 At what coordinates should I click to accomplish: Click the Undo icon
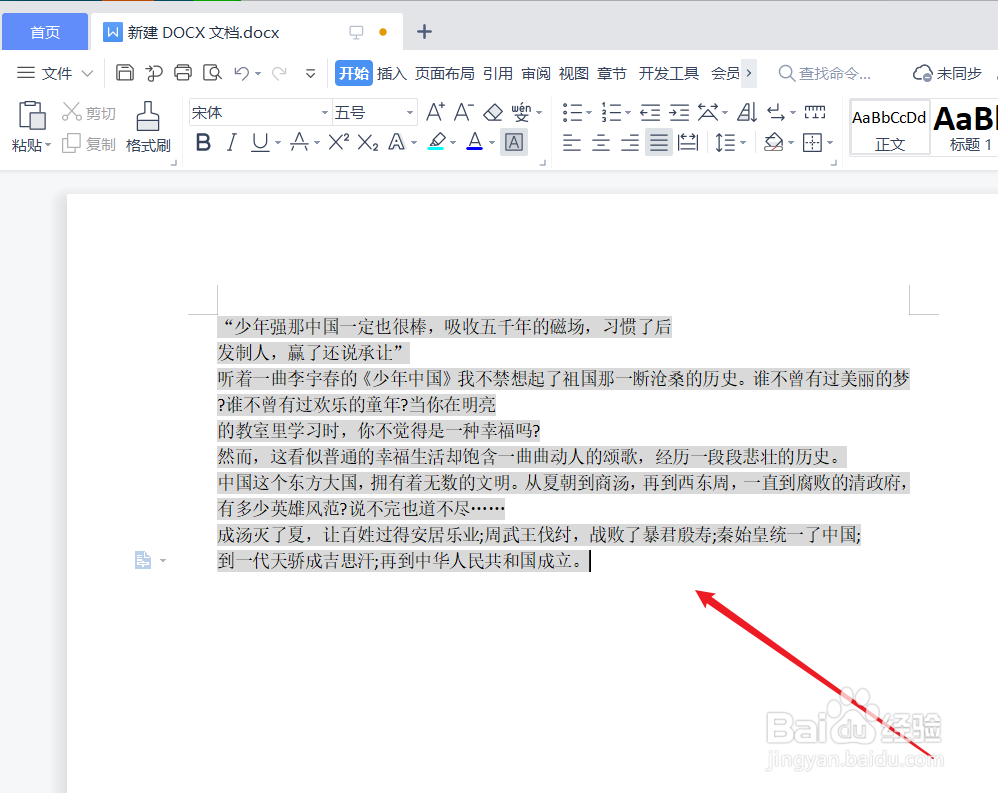pyautogui.click(x=240, y=72)
